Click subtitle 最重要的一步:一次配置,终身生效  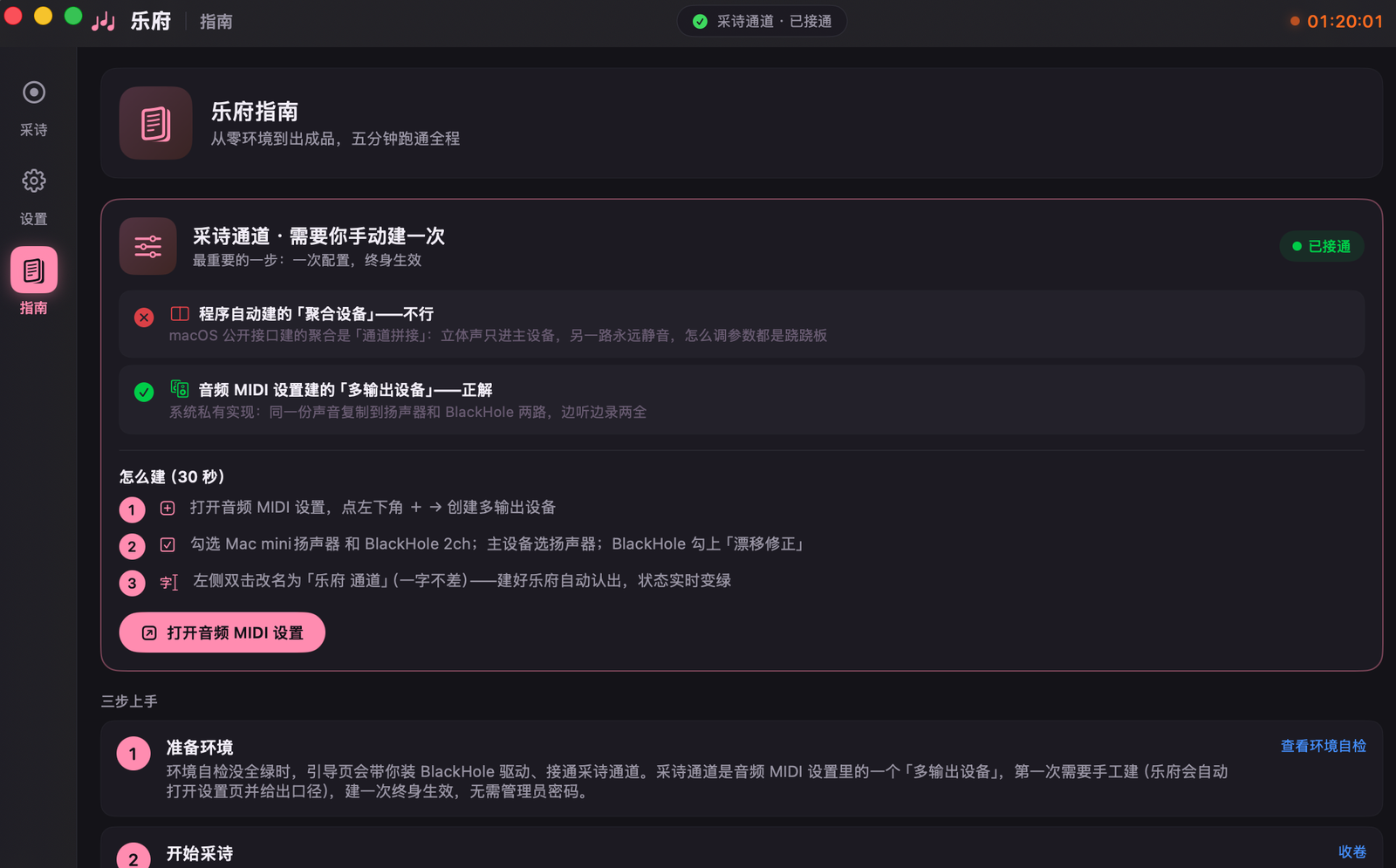click(x=307, y=260)
